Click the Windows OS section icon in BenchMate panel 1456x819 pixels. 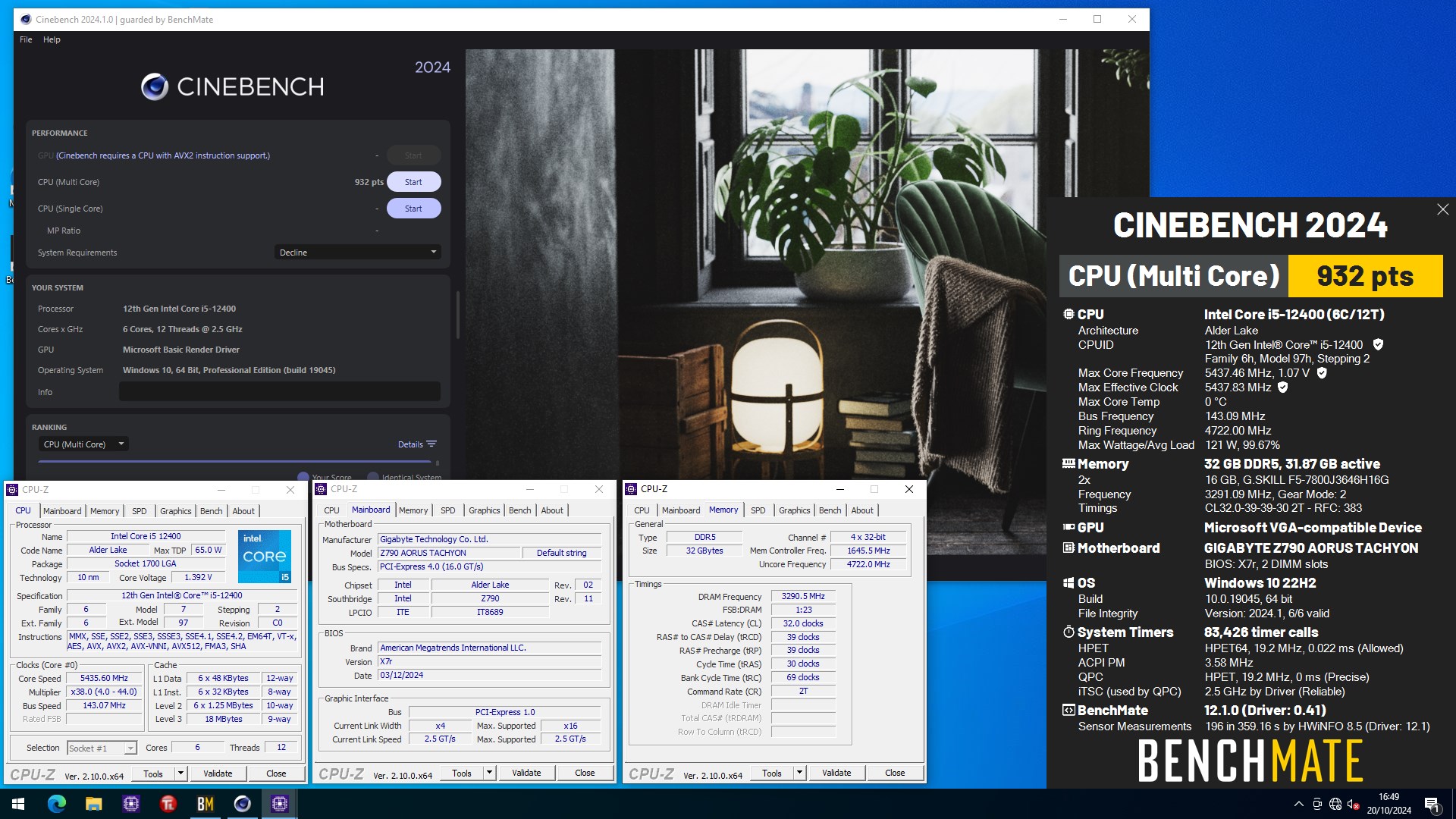pos(1068,583)
